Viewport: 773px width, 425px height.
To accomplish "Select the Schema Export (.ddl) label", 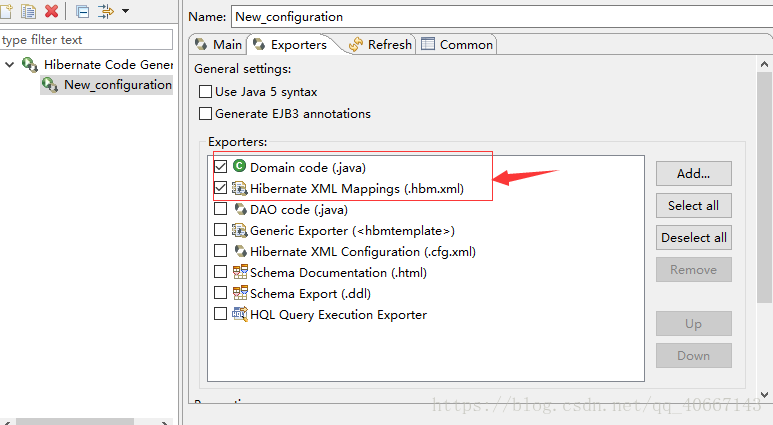I will pos(310,294).
